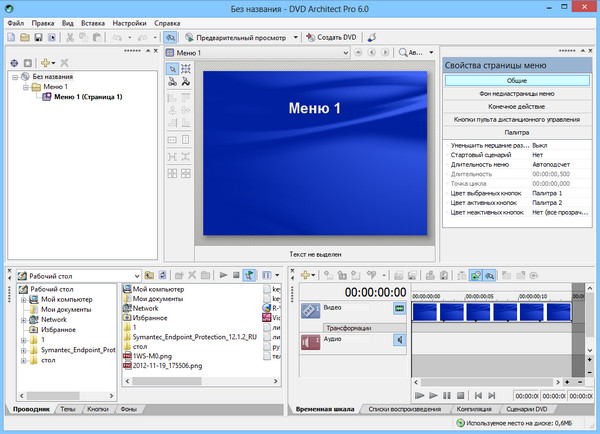Click the new project icon
This screenshot has width=600, height=434.
tap(11, 37)
